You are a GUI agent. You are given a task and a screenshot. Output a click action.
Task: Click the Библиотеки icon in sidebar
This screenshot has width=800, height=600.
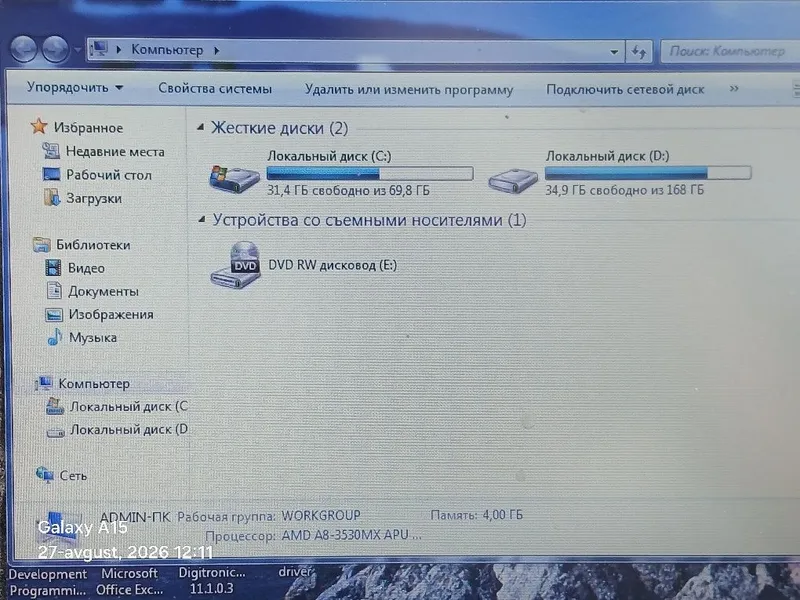[x=42, y=244]
